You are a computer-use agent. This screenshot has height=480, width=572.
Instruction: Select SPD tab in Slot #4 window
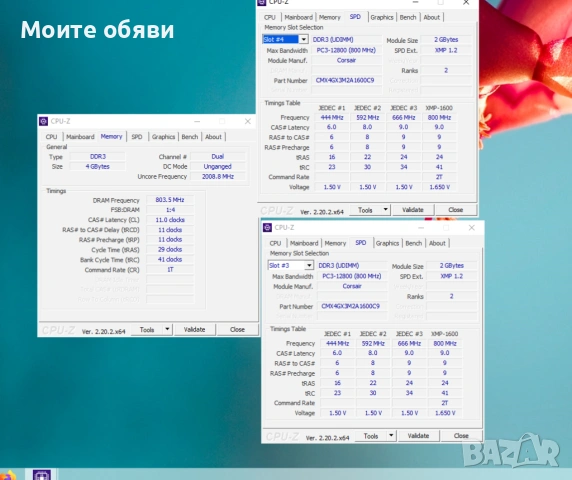click(355, 17)
